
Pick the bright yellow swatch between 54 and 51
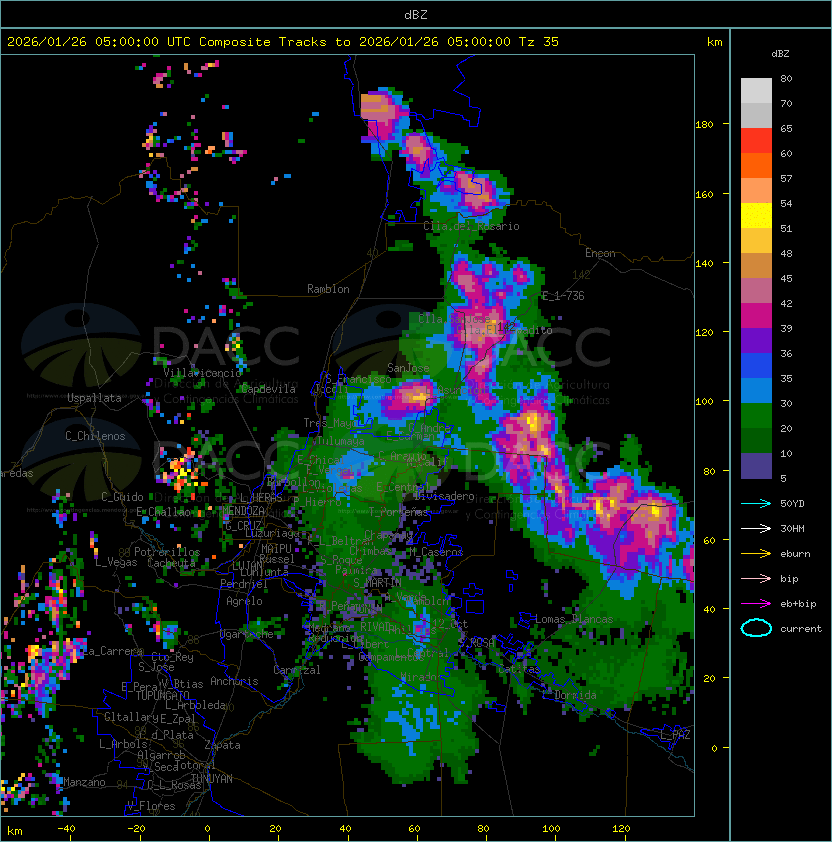pyautogui.click(x=756, y=216)
